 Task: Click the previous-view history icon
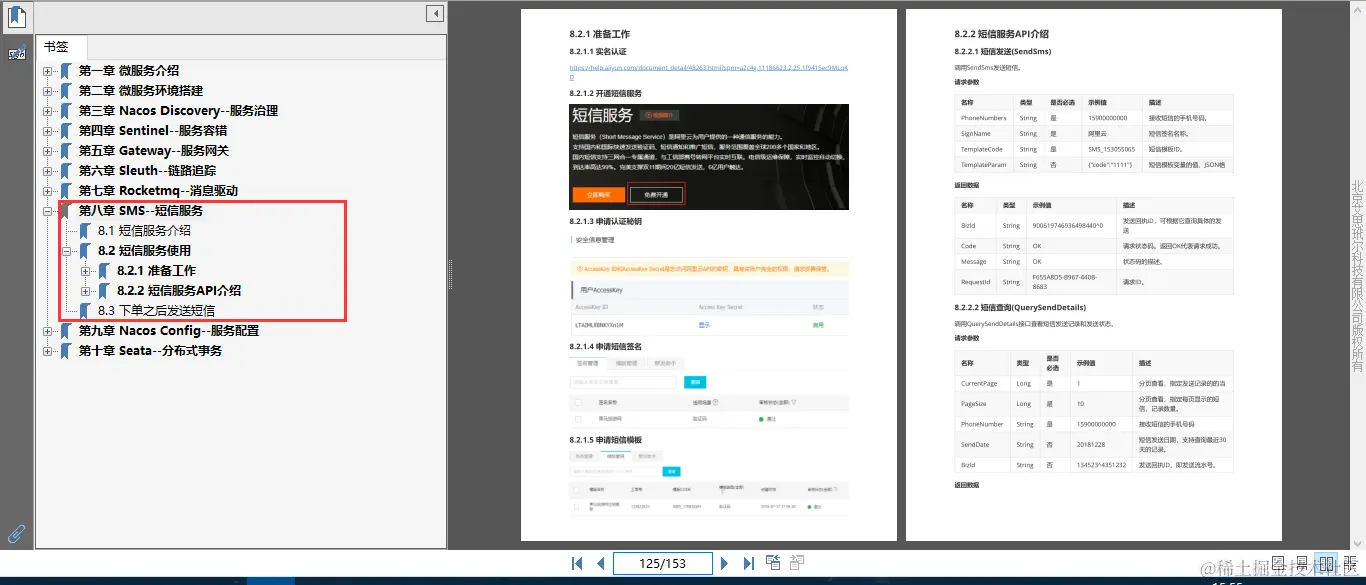tap(773, 563)
